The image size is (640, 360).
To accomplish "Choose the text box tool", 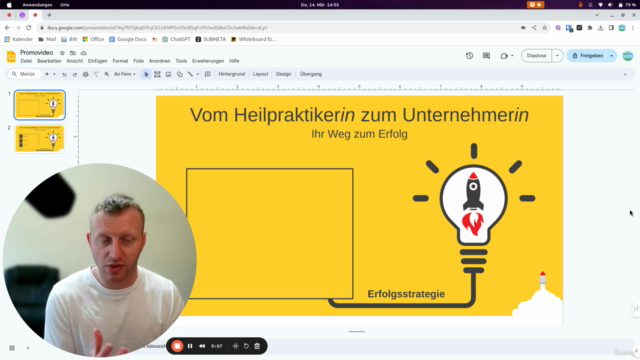I will [x=157, y=74].
